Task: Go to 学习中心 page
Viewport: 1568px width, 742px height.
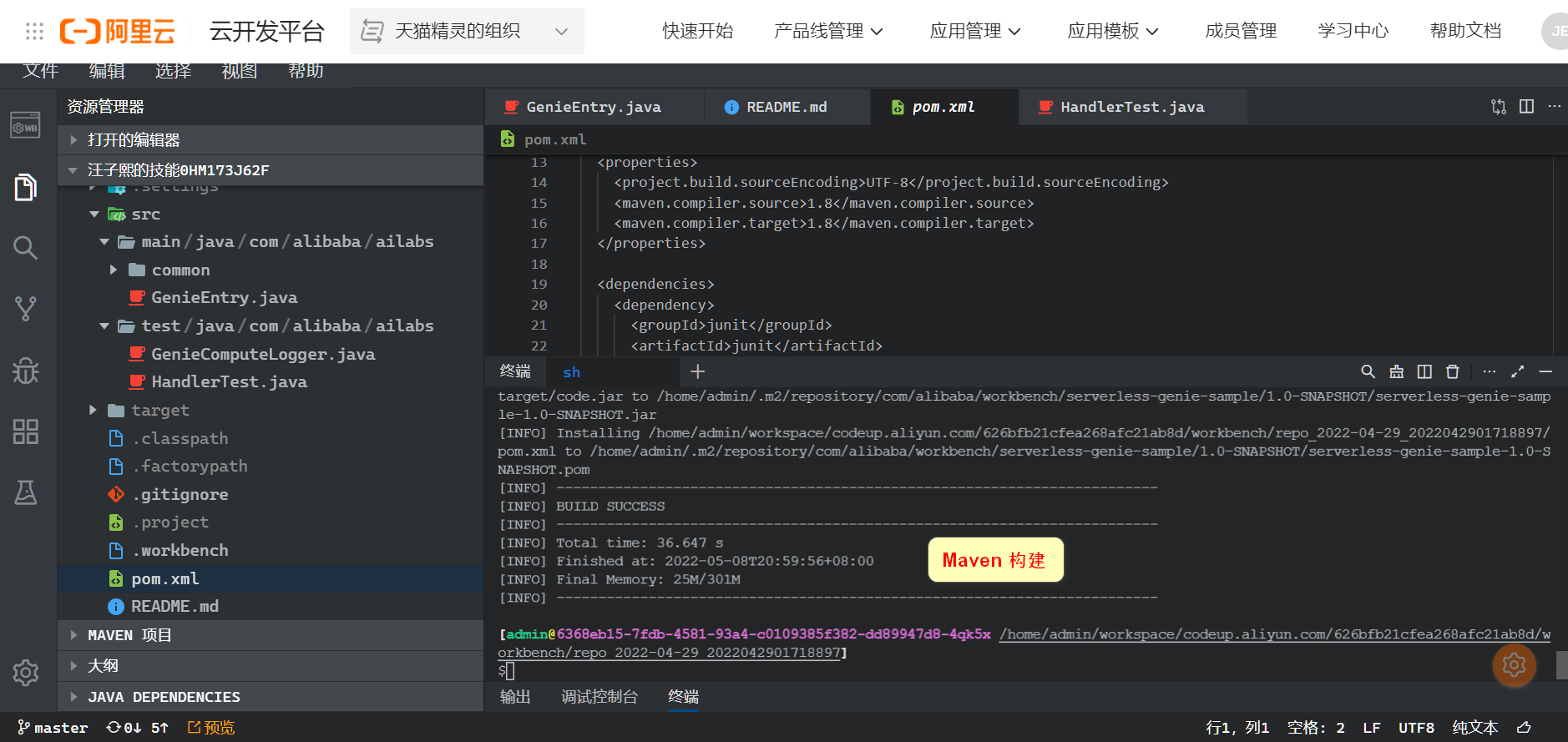Action: [1353, 32]
